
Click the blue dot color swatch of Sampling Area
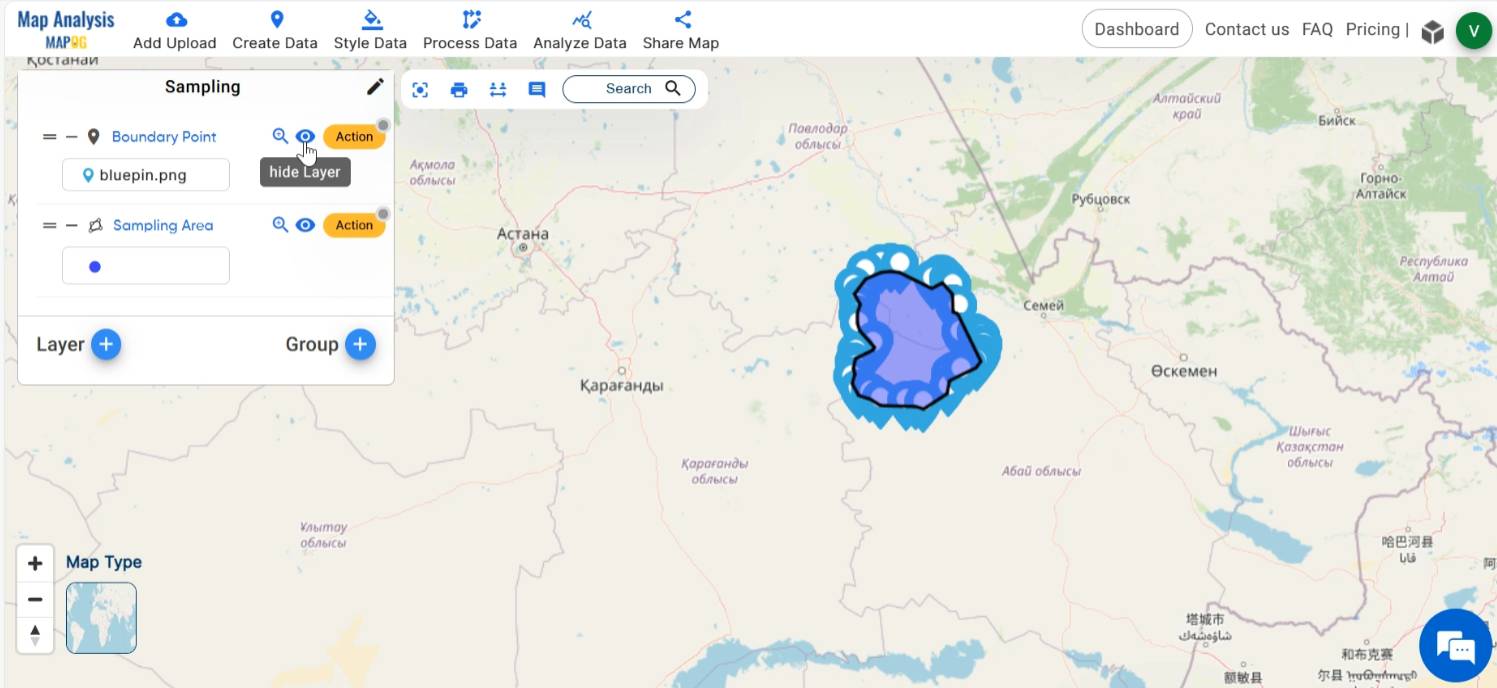pyautogui.click(x=95, y=267)
